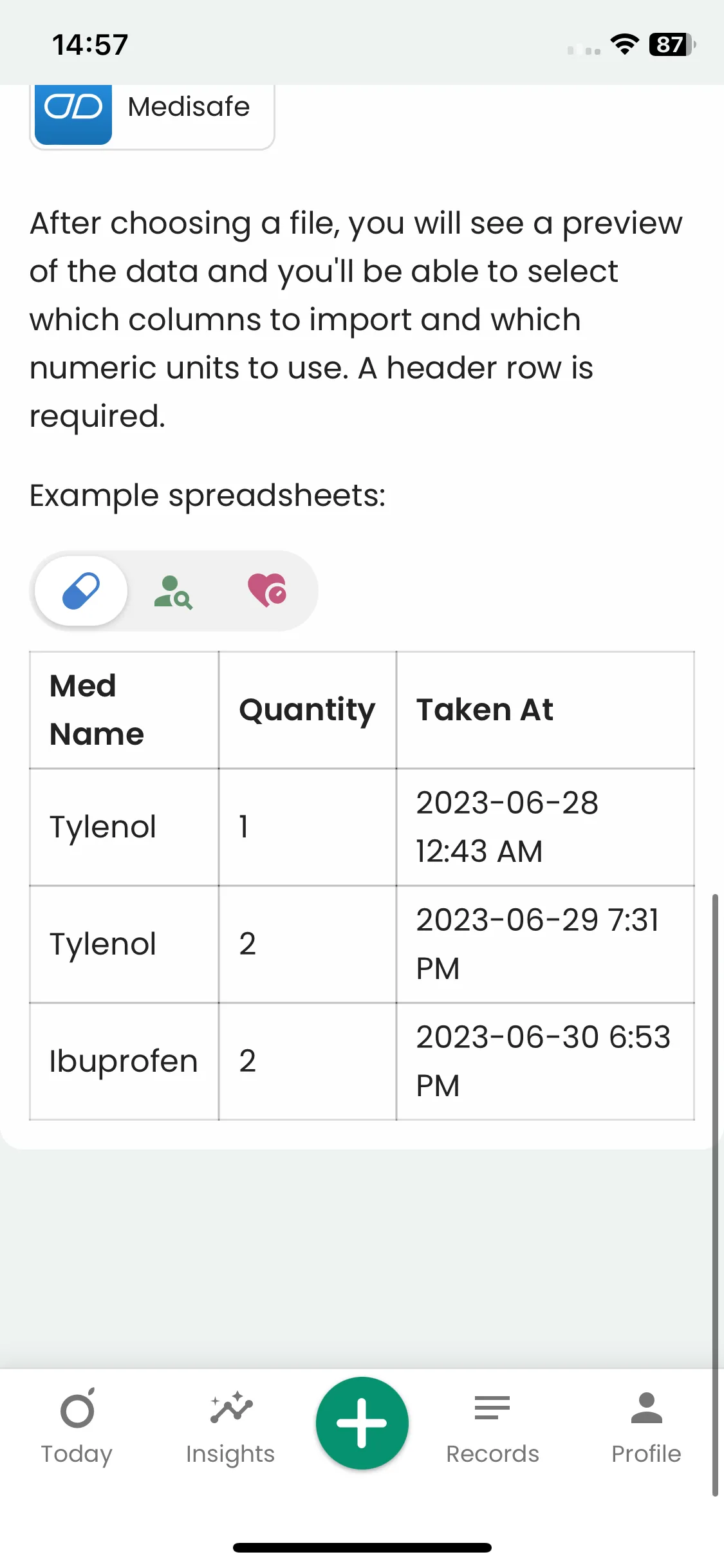Tap the battery level indicator
Image resolution: width=724 pixels, height=1568 pixels.
pyautogui.click(x=671, y=44)
